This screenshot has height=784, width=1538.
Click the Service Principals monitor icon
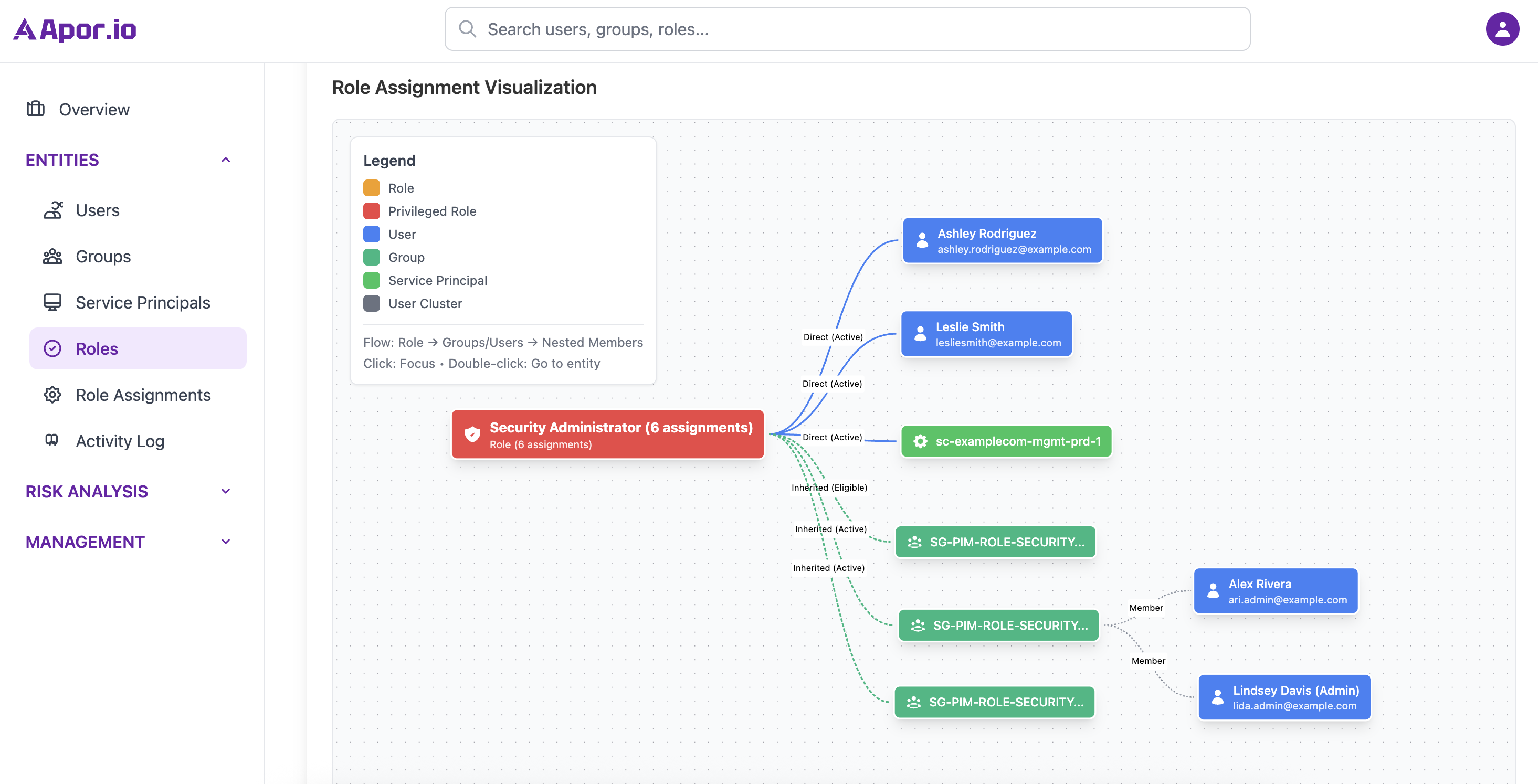coord(52,302)
